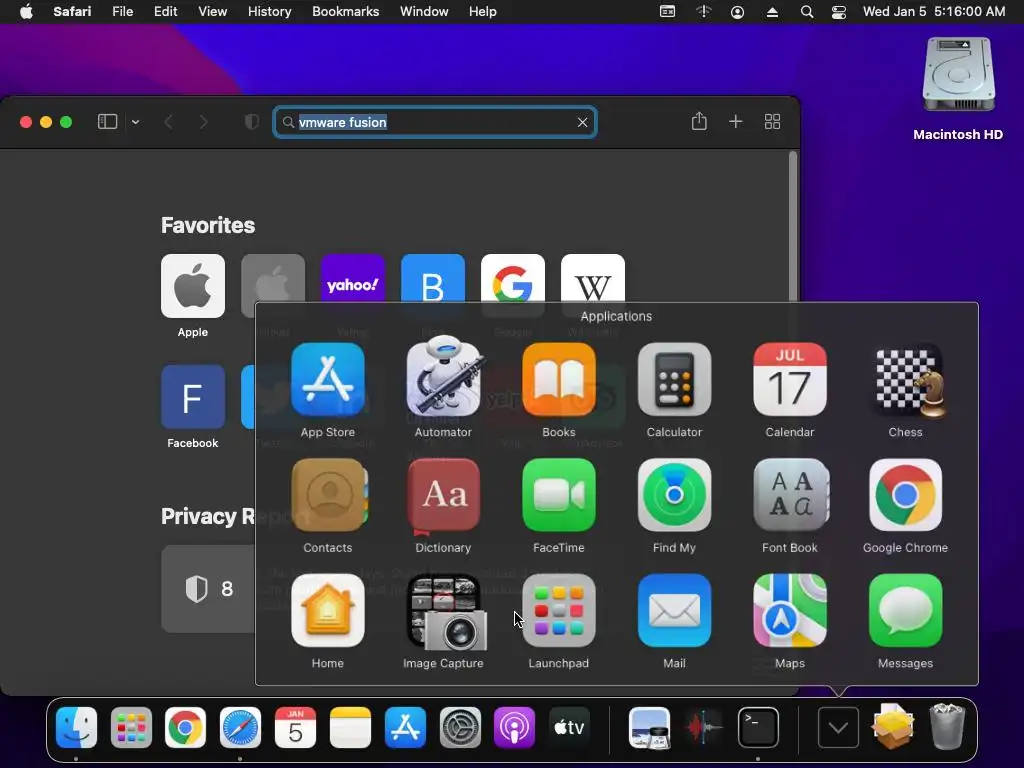Click the Share button in Safari toolbar

(x=699, y=121)
